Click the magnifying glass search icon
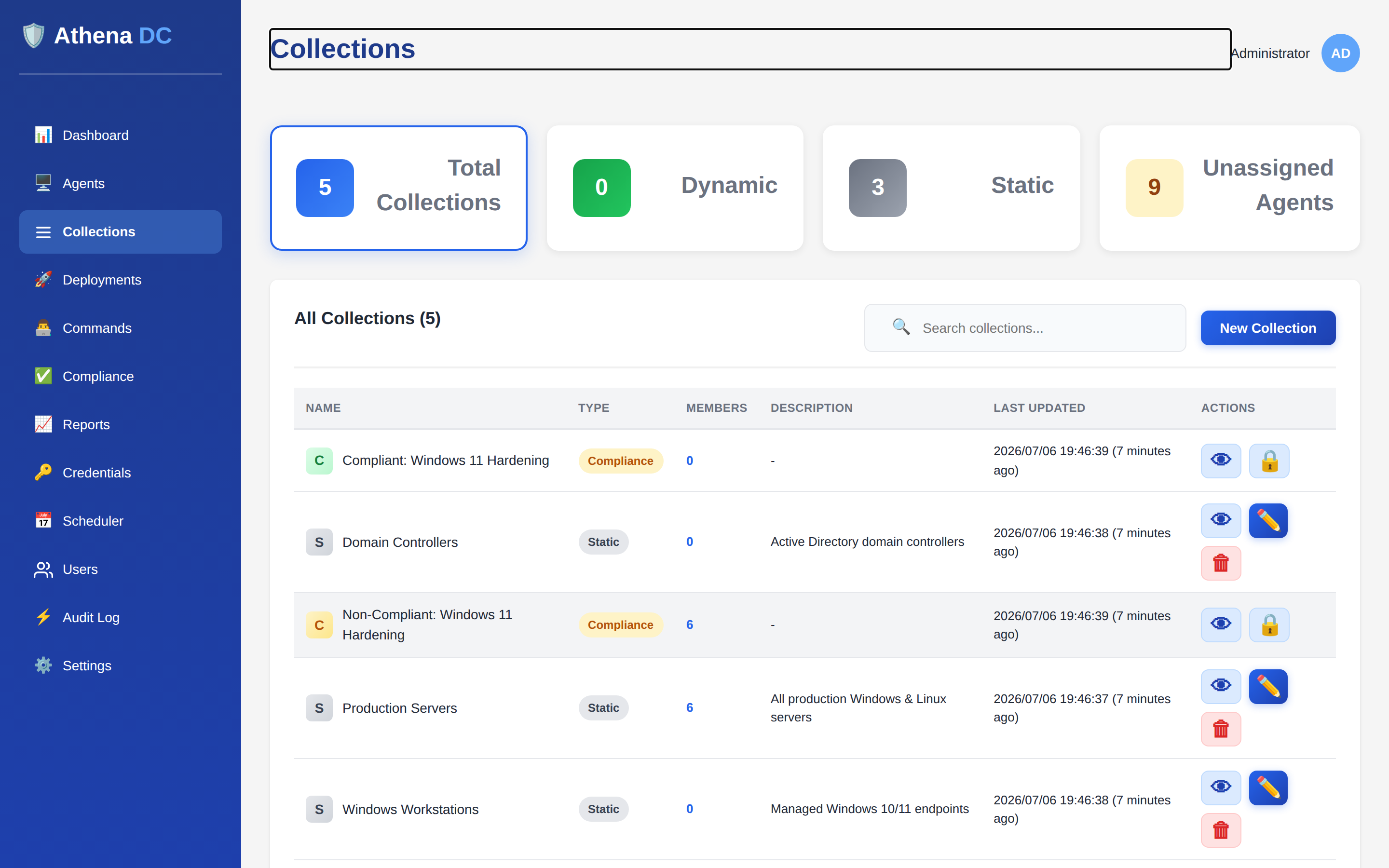This screenshot has width=1389, height=868. click(901, 327)
